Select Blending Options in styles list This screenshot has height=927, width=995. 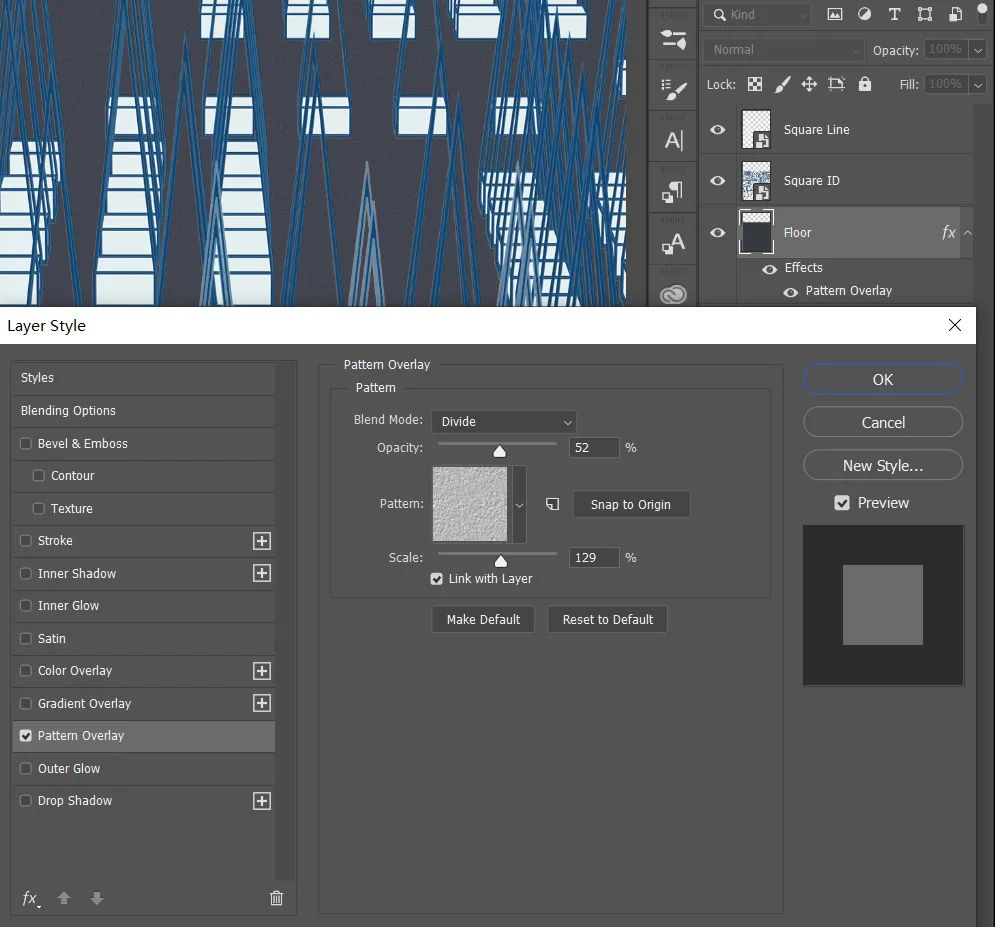pos(68,411)
